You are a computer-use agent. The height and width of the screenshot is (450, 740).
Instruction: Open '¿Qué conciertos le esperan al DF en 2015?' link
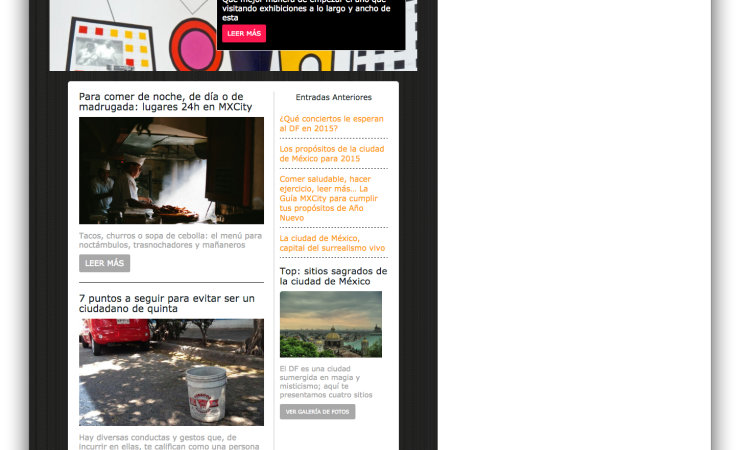pyautogui.click(x=330, y=124)
